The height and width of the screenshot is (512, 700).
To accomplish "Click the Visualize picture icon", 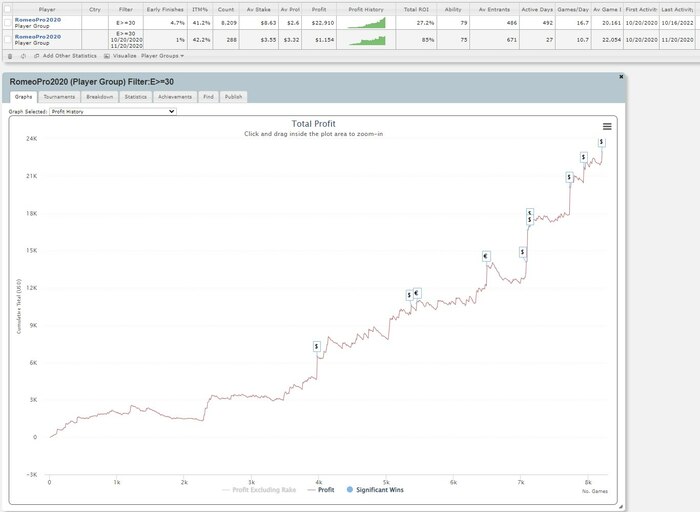I will pyautogui.click(x=107, y=56).
